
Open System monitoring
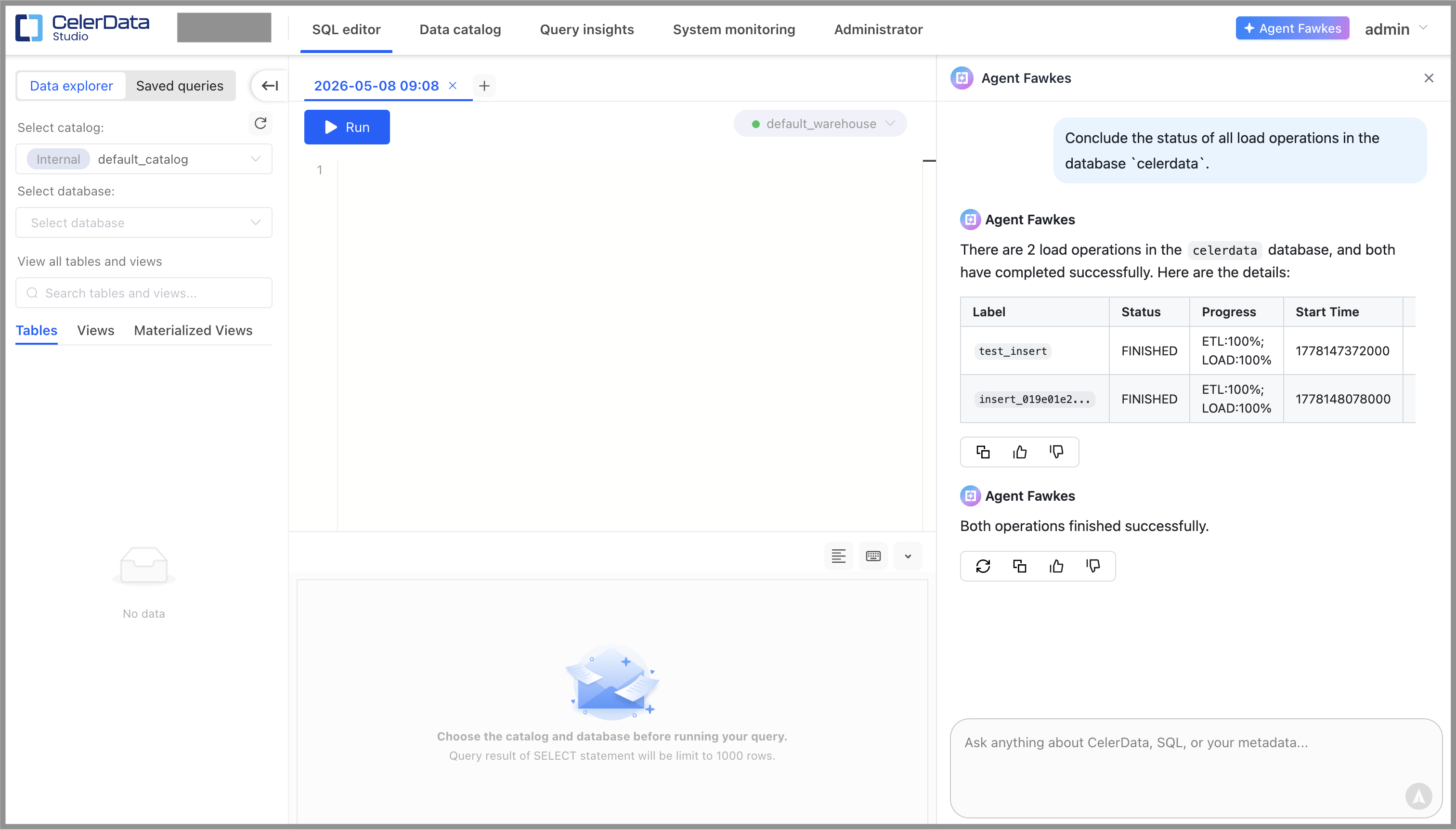click(734, 30)
